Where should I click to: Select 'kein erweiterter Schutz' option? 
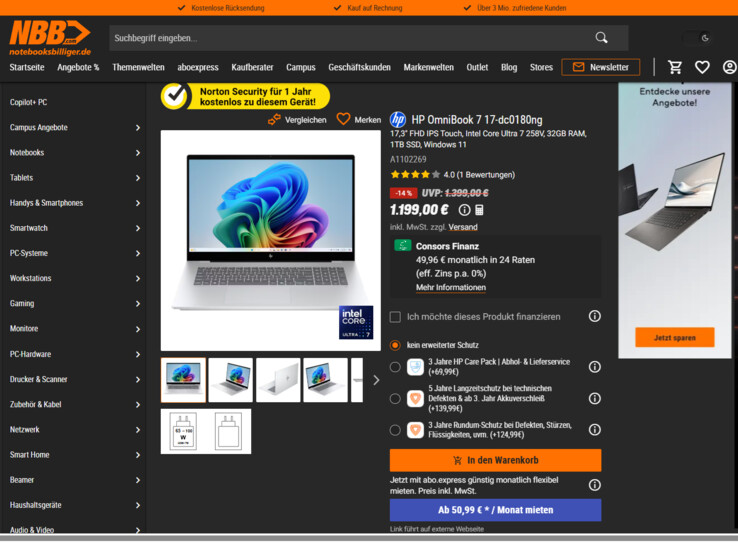[395, 345]
